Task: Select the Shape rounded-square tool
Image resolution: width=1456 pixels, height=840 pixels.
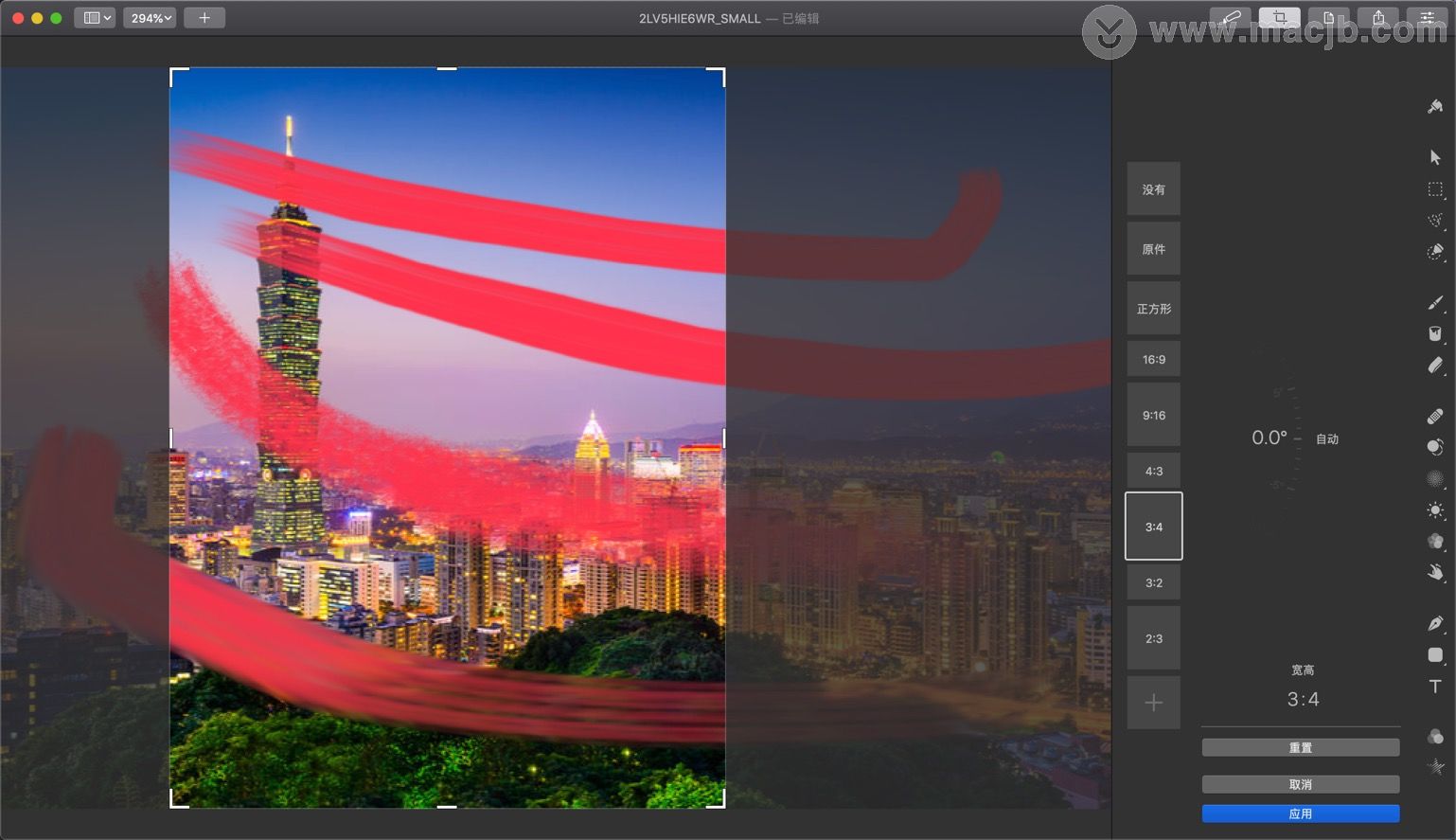Action: 1435,654
